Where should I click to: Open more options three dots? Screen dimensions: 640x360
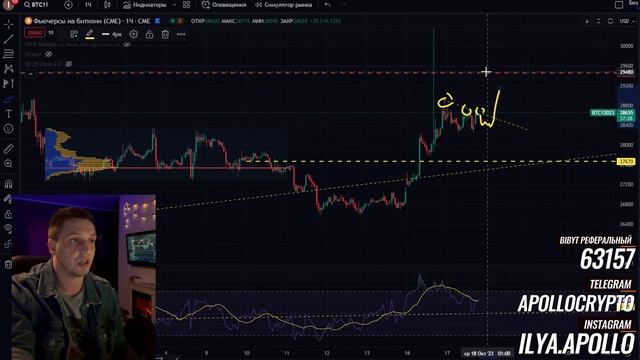[x=181, y=34]
